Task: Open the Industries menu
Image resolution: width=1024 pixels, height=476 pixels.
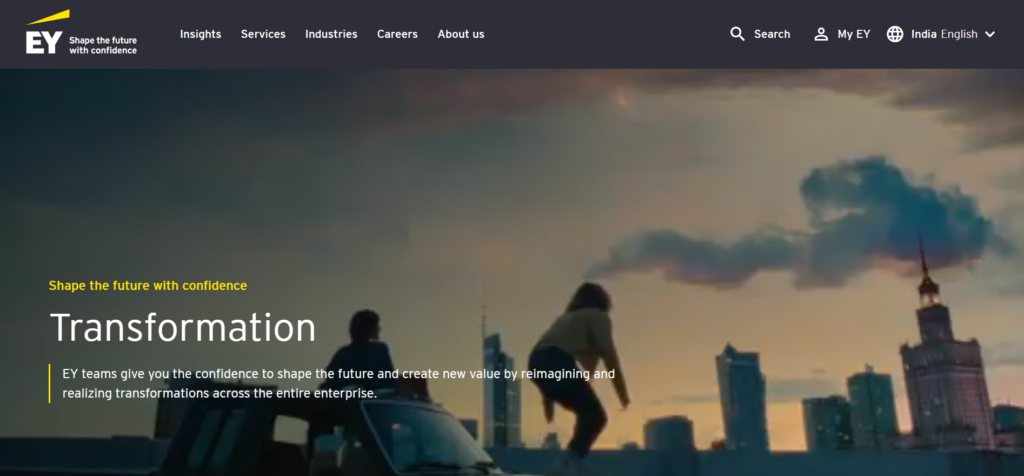Action: click(x=331, y=34)
